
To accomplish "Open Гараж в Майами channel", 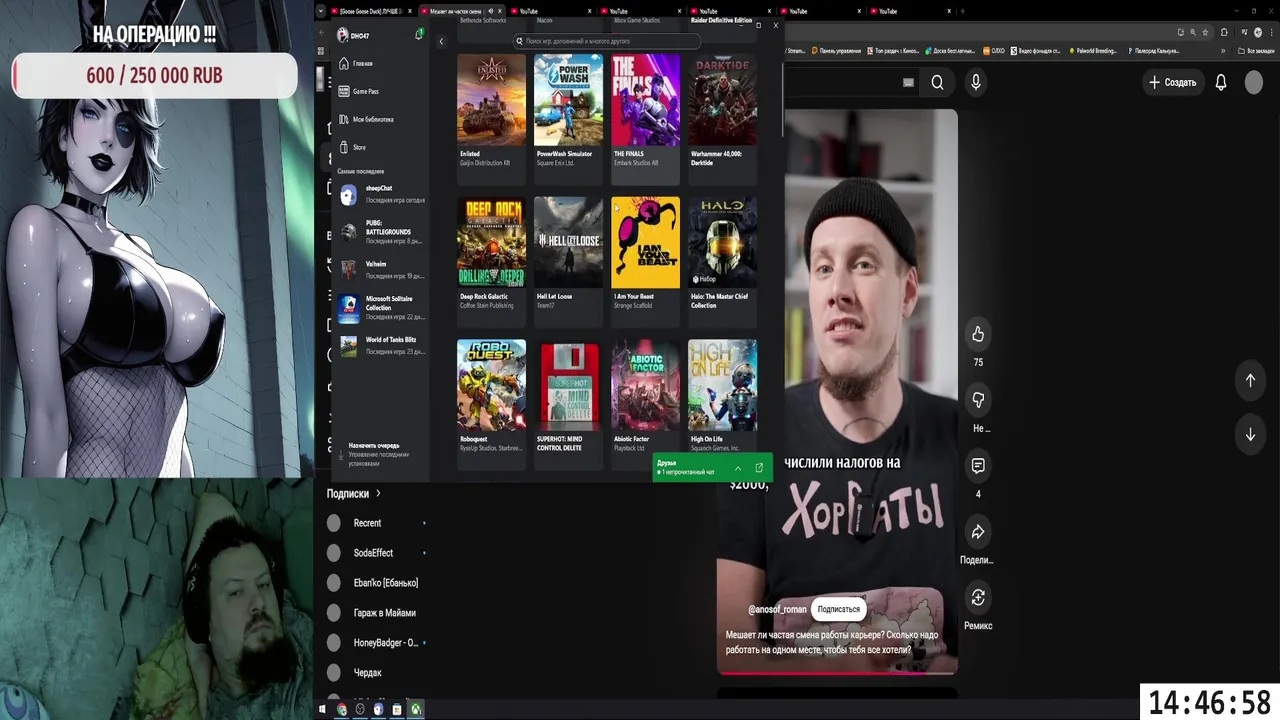I will click(377, 613).
